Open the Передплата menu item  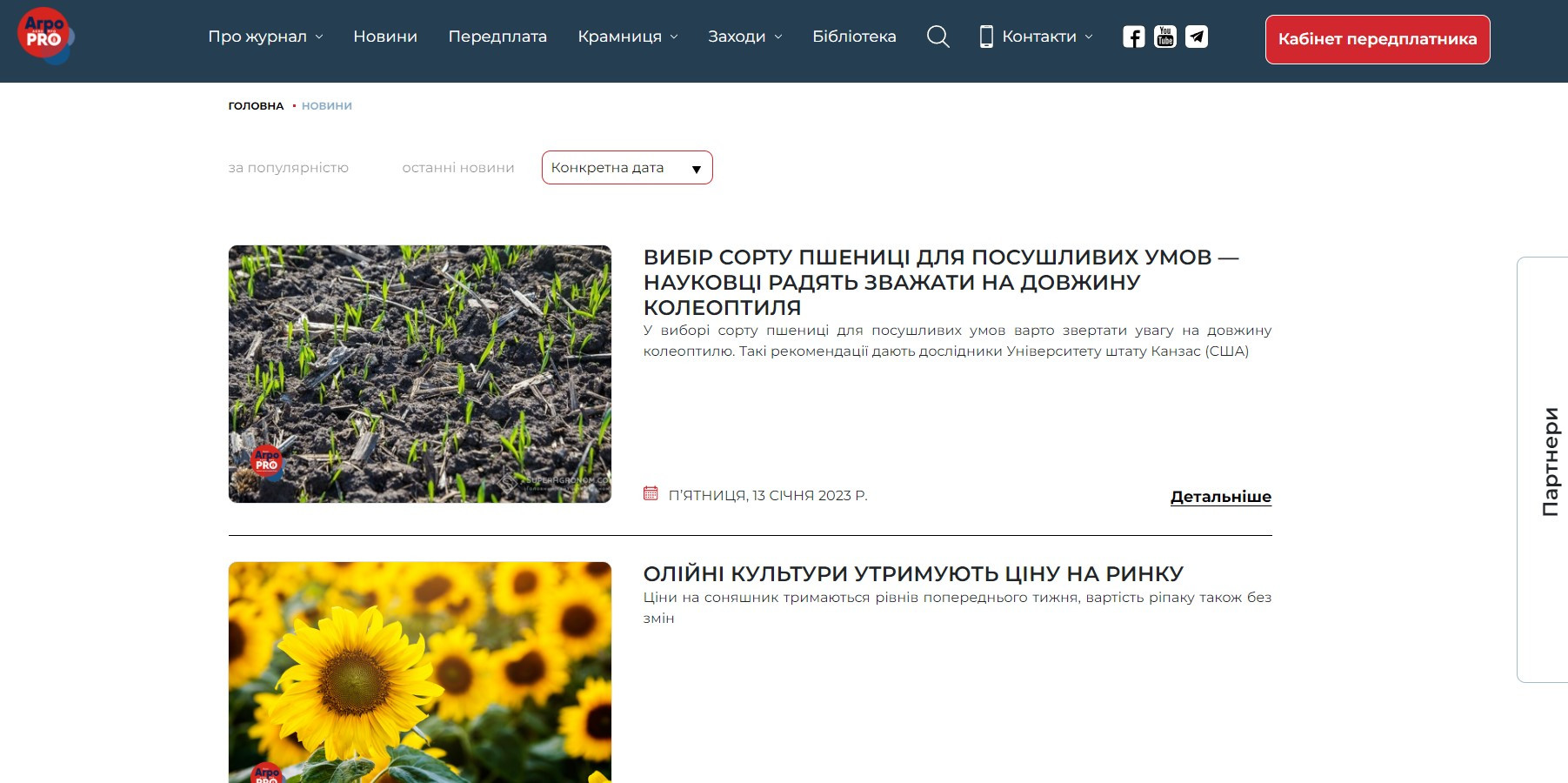(x=497, y=37)
